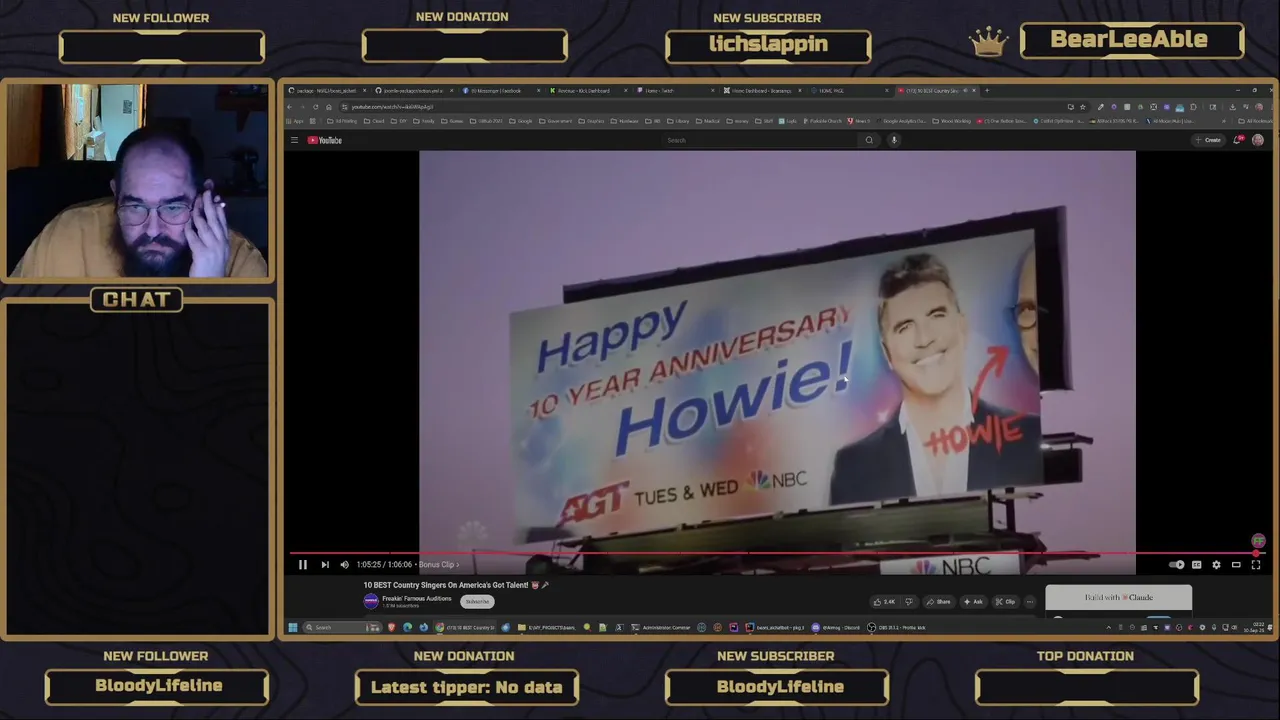Viewport: 1280px width, 720px height.
Task: Click the browser home button
Action: pyautogui.click(x=329, y=107)
